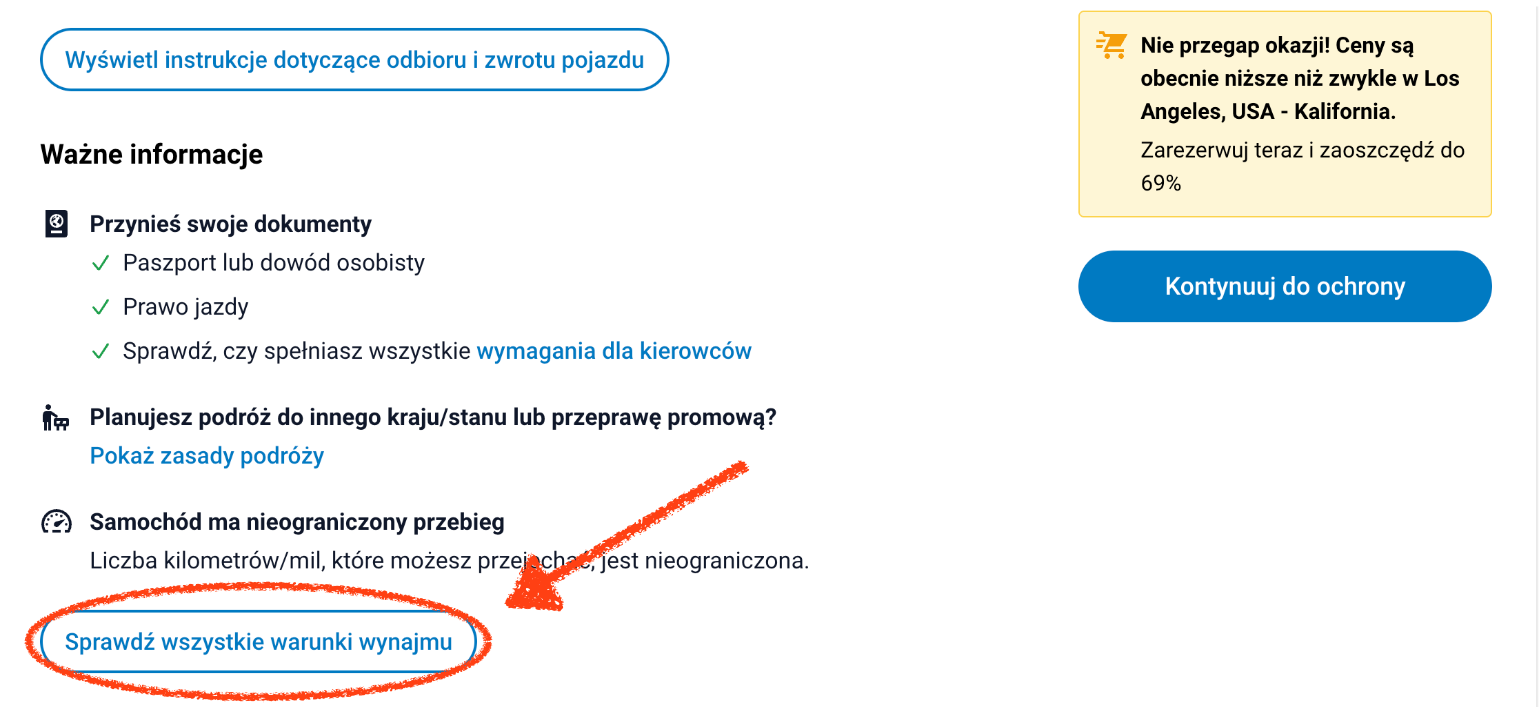Follow the wymagania dla kierowców link
Viewport: 1539px width, 707px height.
(614, 351)
